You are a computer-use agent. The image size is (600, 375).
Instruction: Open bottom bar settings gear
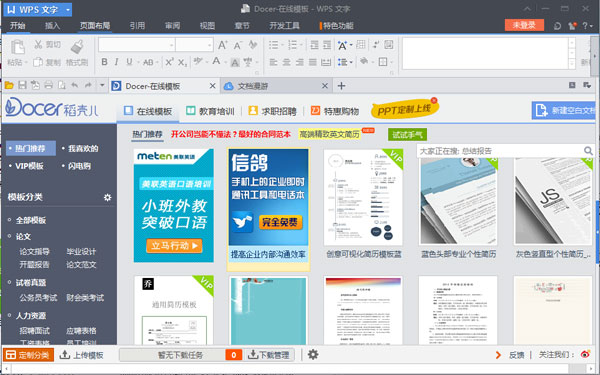pyautogui.click(x=313, y=354)
